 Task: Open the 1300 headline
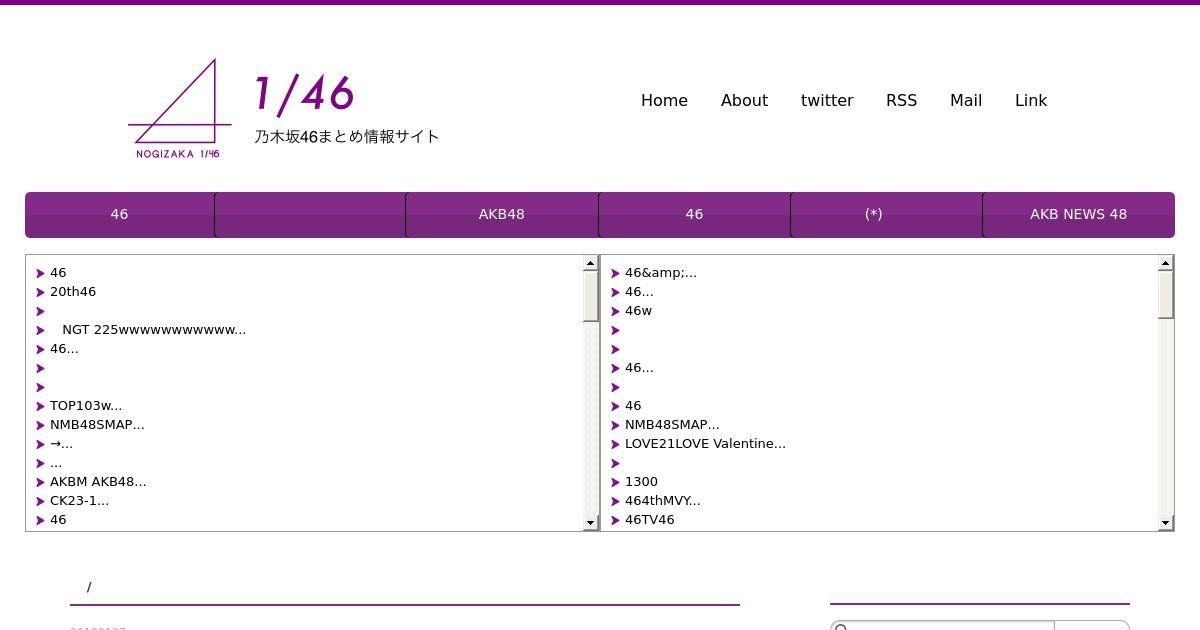pos(641,482)
